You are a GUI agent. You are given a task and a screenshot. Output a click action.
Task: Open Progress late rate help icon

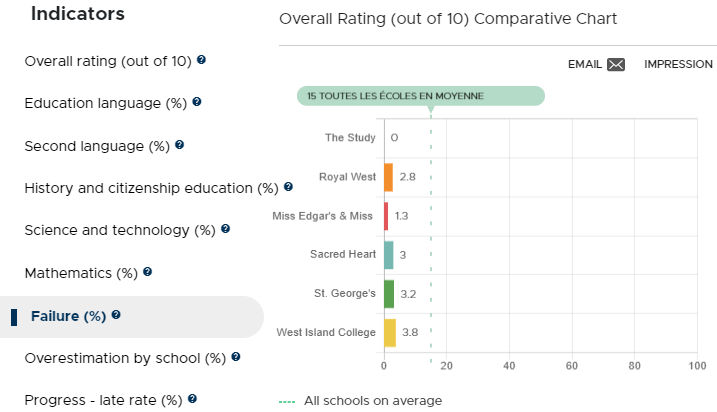coord(193,399)
